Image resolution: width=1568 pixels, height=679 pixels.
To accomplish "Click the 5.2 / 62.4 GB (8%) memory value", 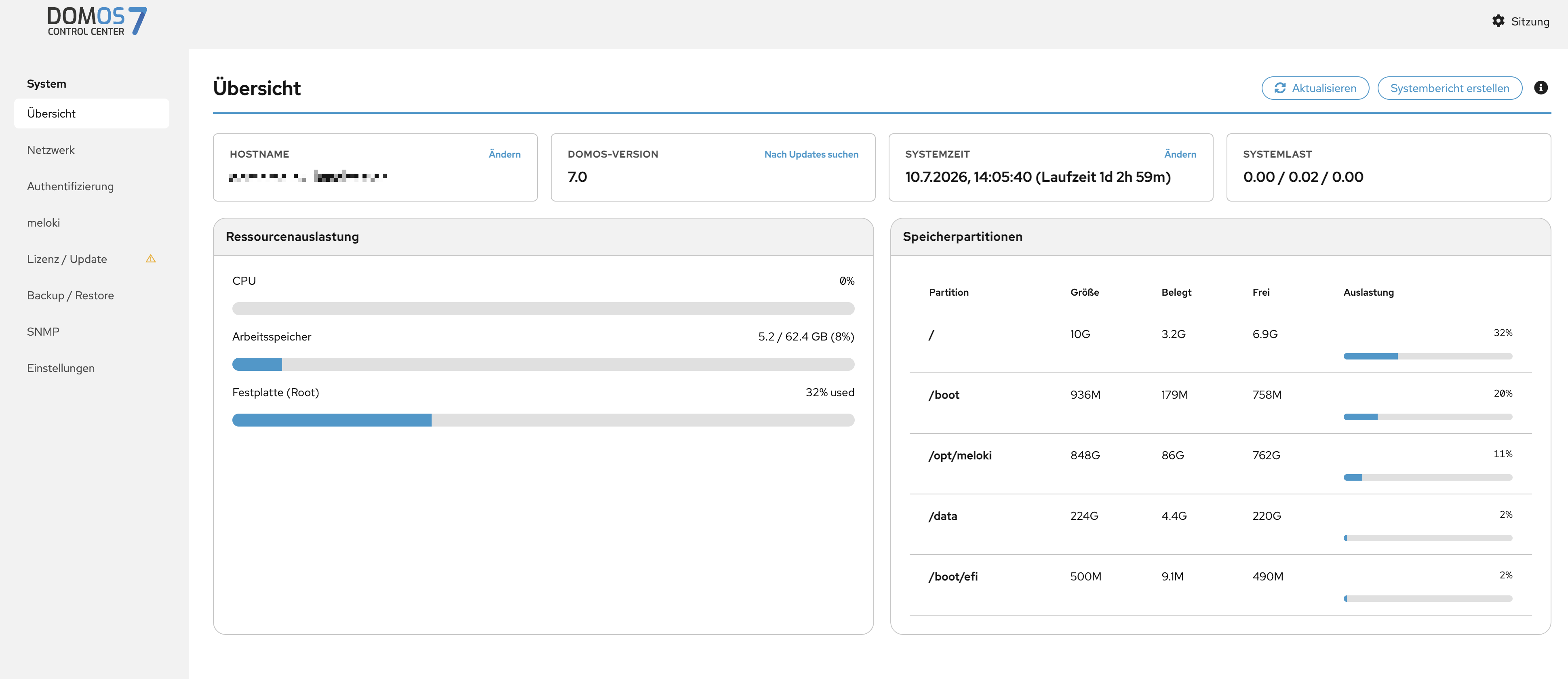I will (x=806, y=337).
